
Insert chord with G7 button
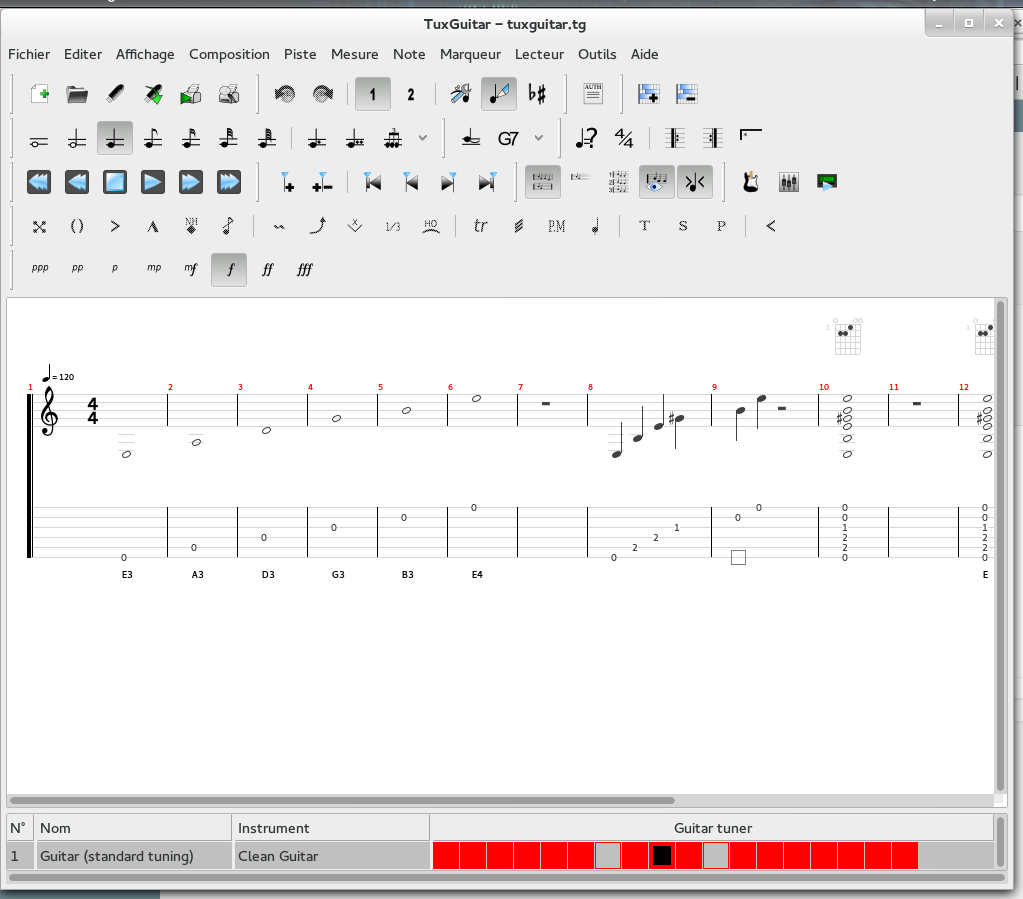tap(508, 138)
